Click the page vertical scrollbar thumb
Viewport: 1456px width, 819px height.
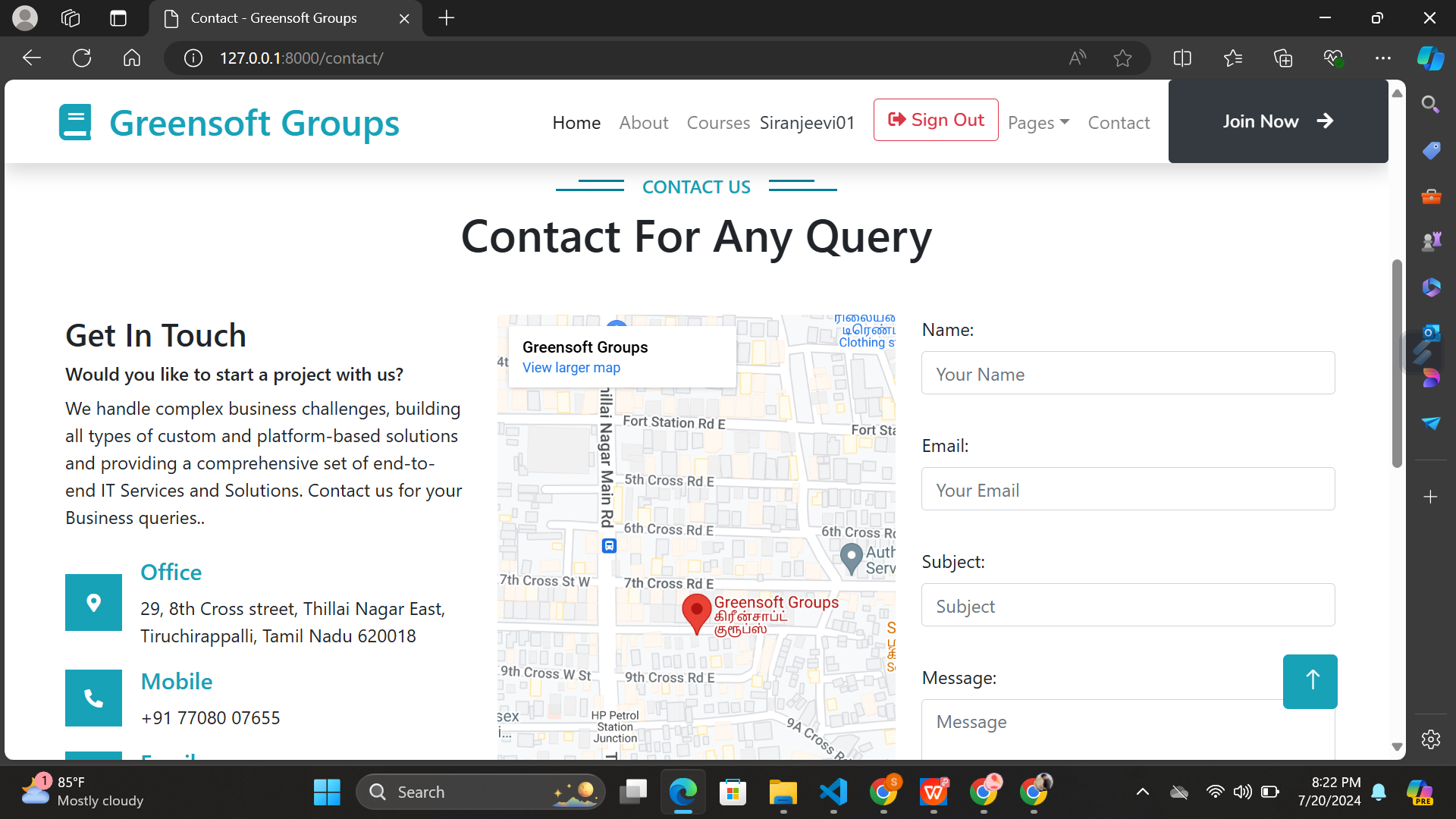1397,364
